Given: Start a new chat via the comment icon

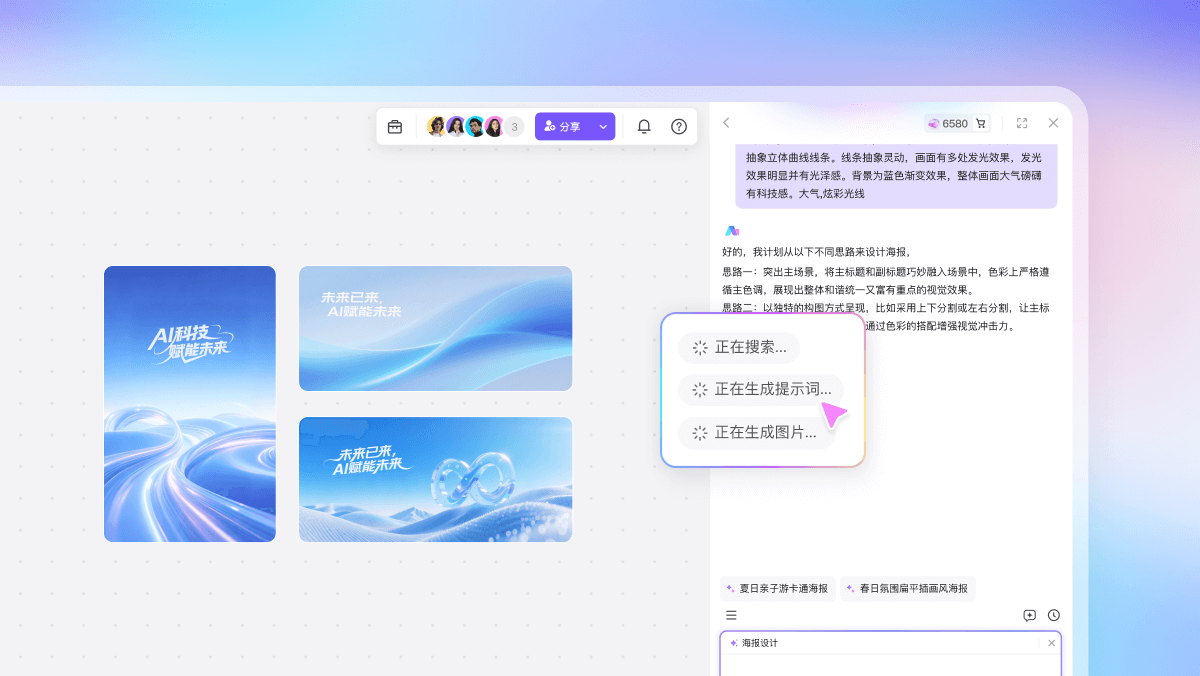Looking at the screenshot, I should (1029, 614).
